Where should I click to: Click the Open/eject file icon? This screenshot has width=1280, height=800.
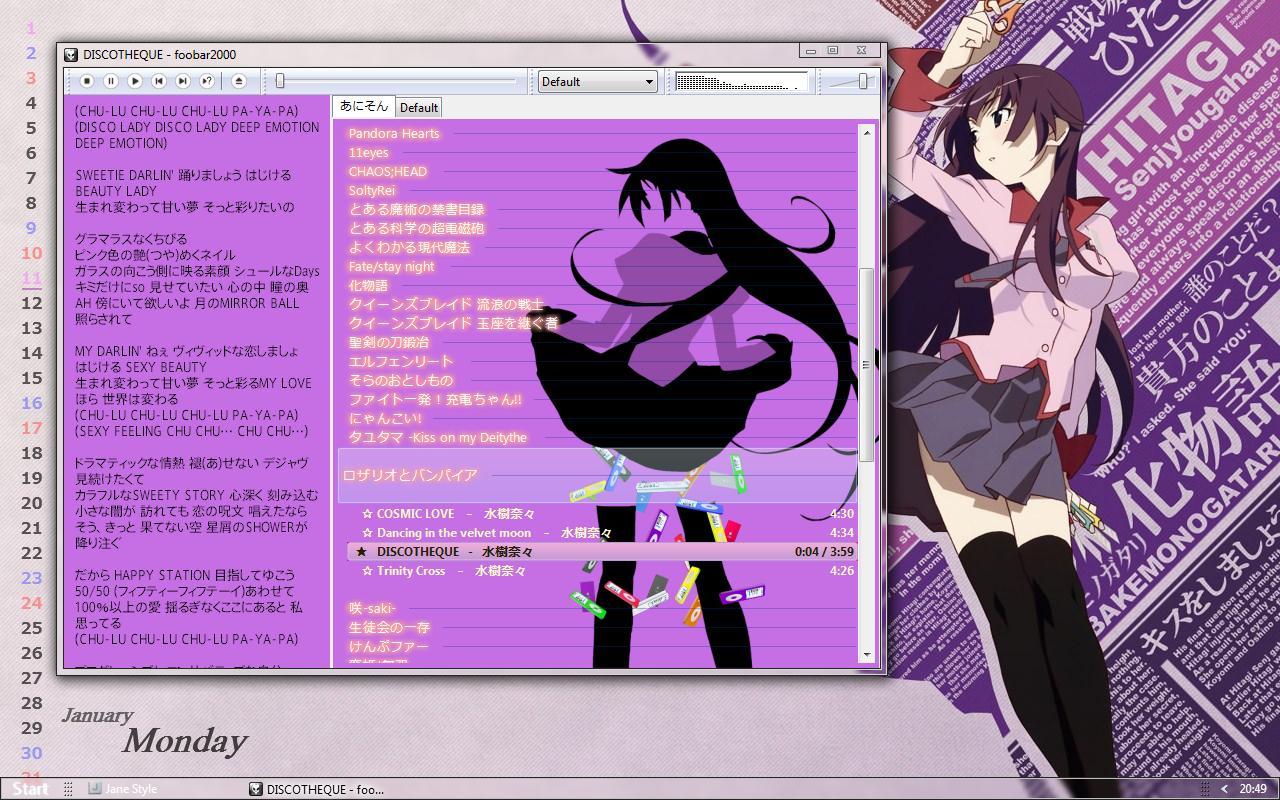point(238,81)
